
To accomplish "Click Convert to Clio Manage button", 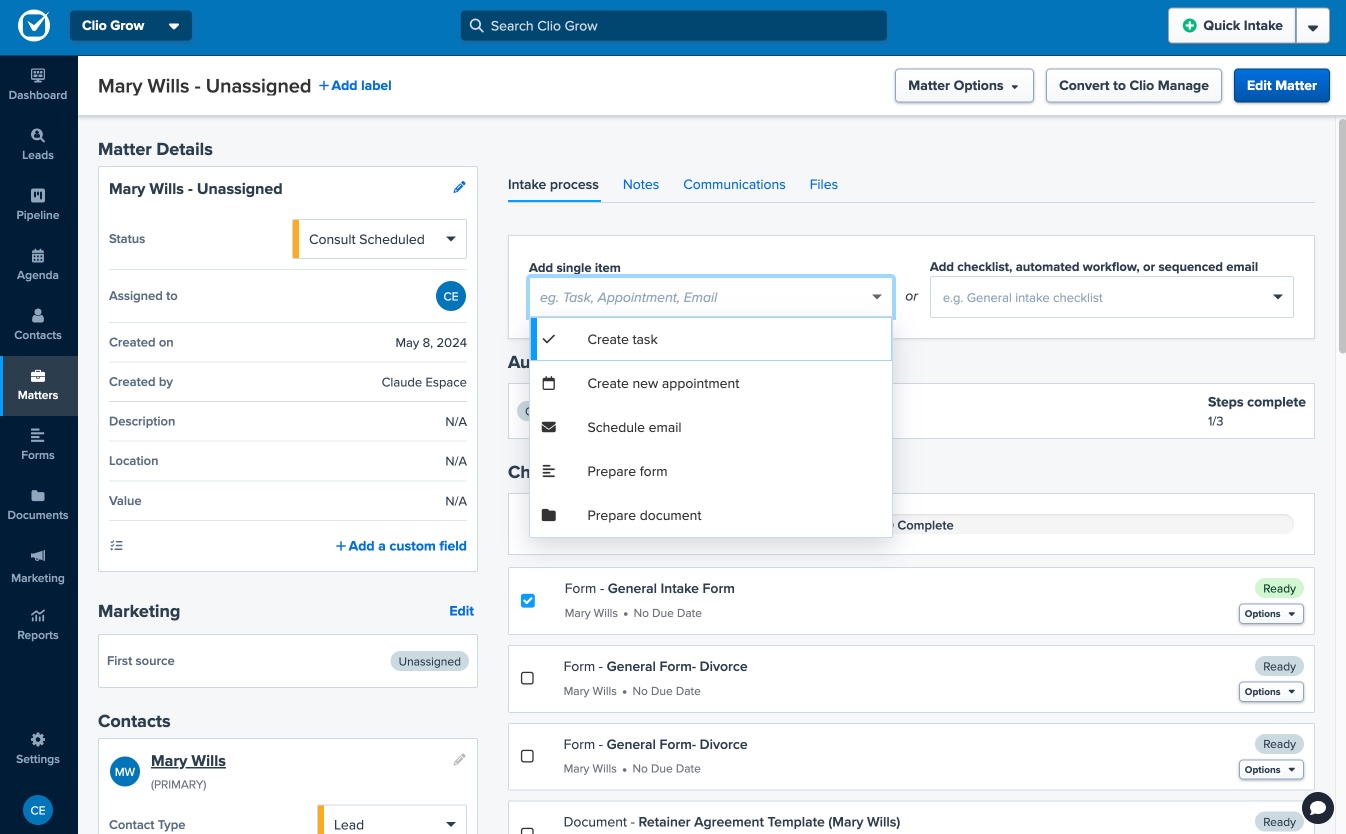I will pyautogui.click(x=1133, y=86).
